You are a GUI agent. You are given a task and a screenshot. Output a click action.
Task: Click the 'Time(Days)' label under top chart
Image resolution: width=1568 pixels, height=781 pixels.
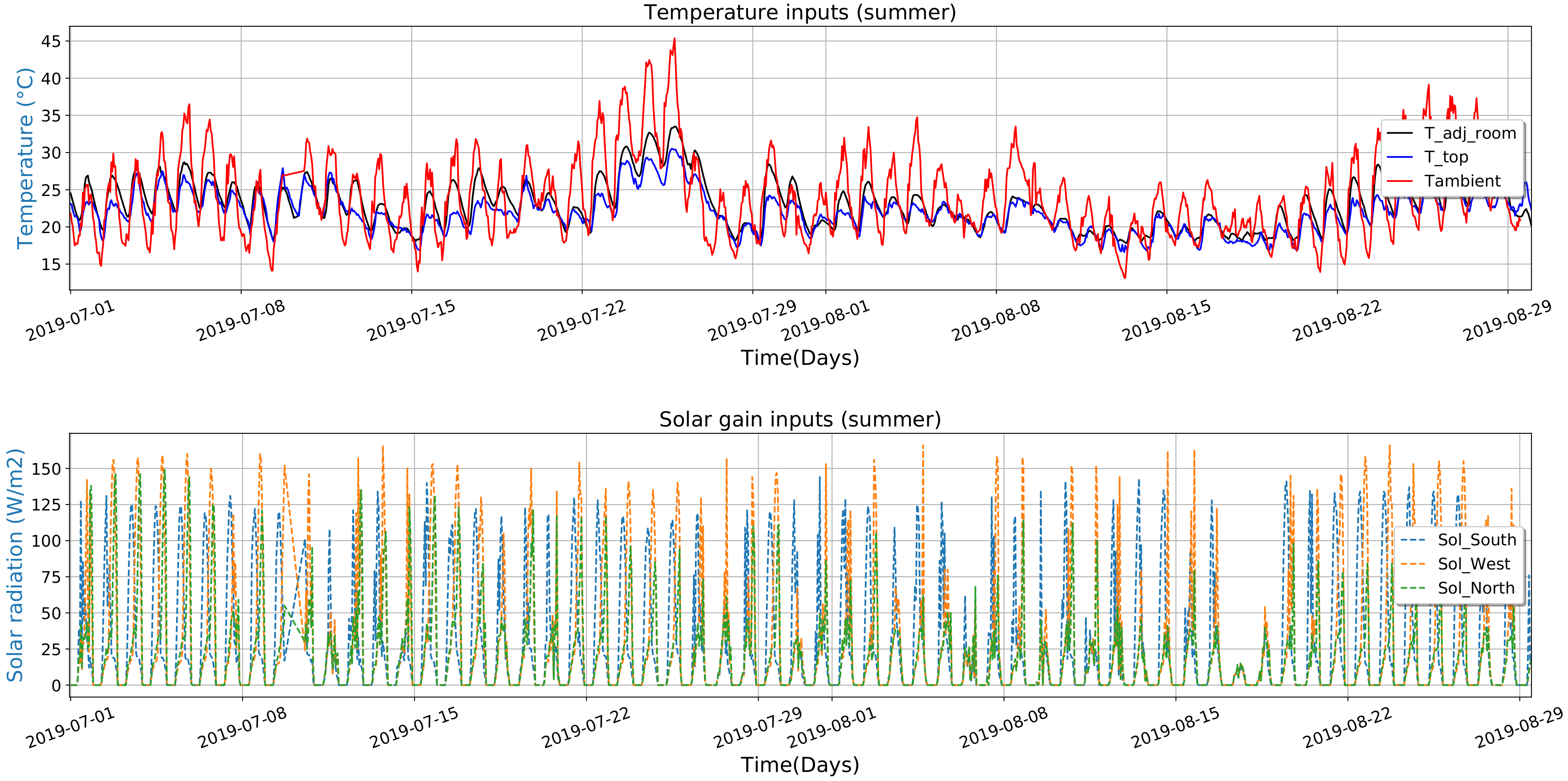tap(800, 358)
